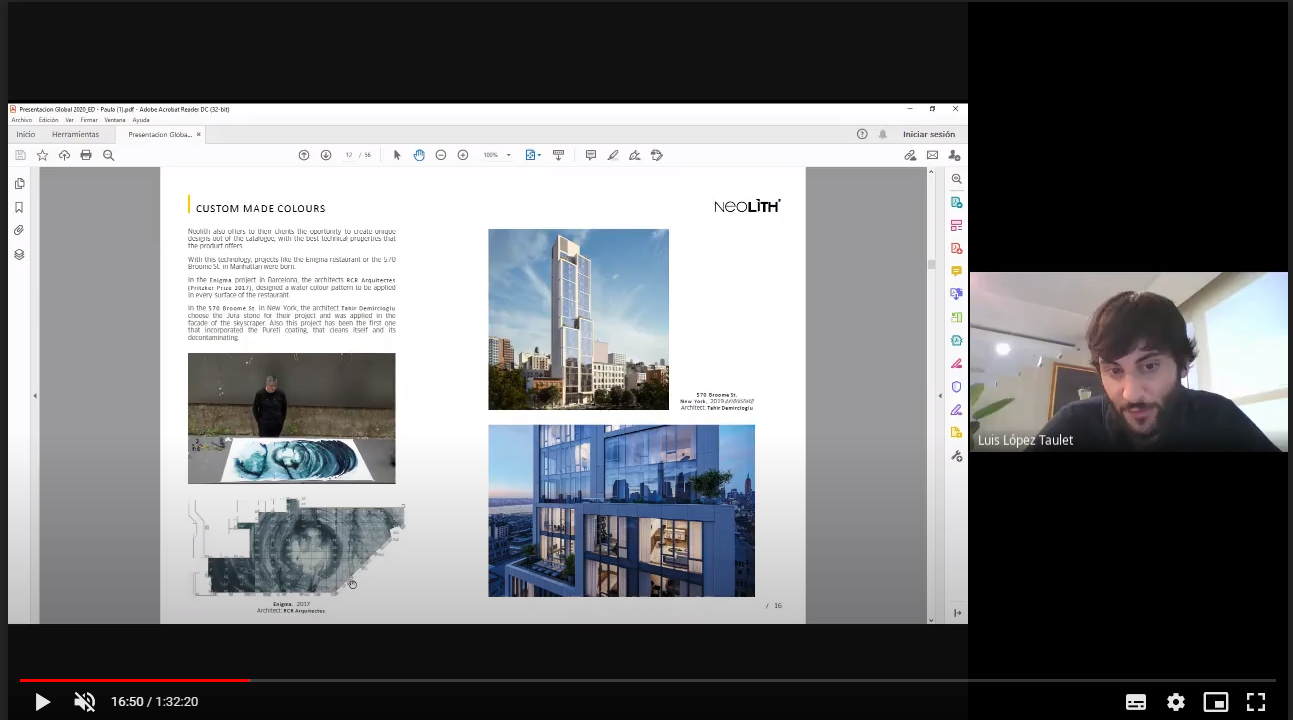Open attachments paperclip panel
Screen dimensions: 1293x720
19,231
